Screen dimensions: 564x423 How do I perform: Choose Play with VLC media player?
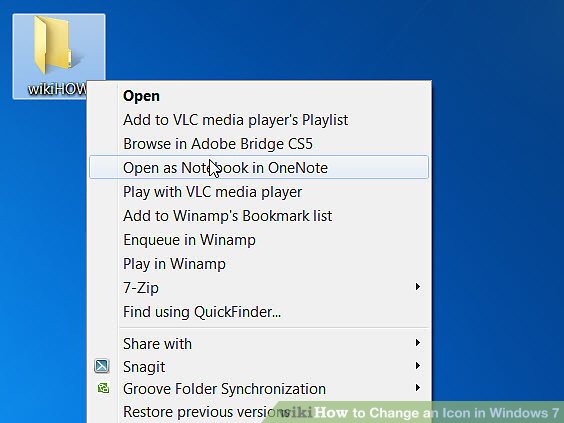point(259,192)
